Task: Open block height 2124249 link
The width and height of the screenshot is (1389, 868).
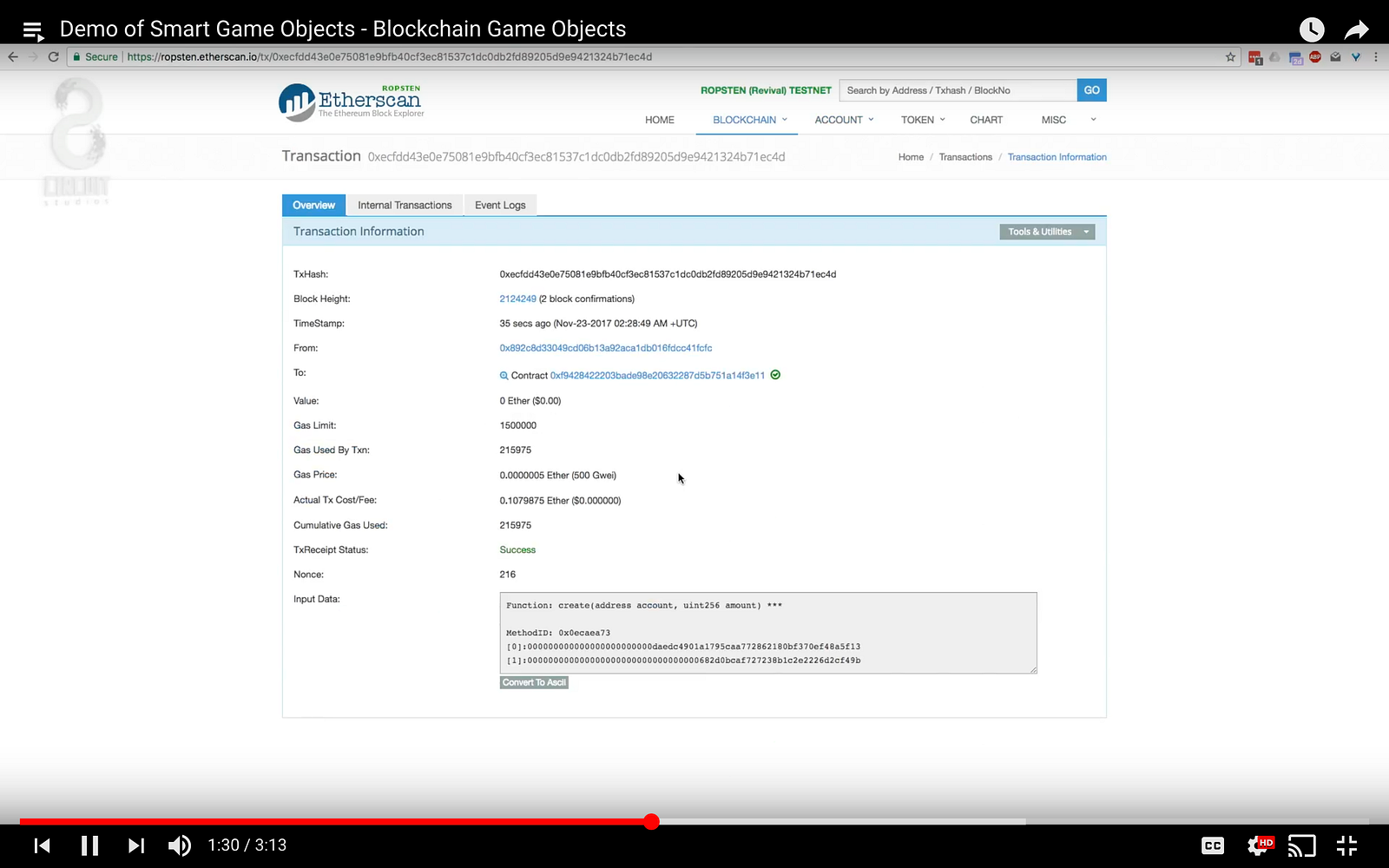Action: tap(517, 299)
